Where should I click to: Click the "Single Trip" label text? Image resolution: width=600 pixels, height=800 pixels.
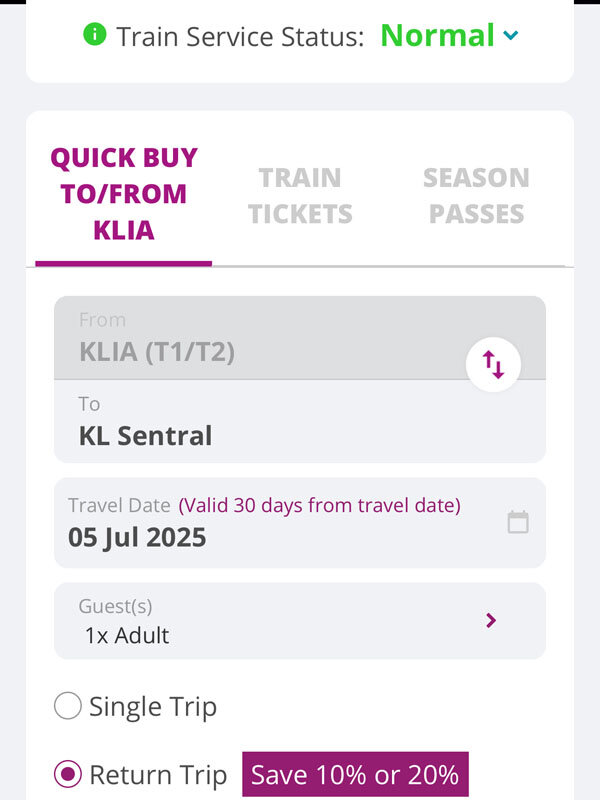153,707
